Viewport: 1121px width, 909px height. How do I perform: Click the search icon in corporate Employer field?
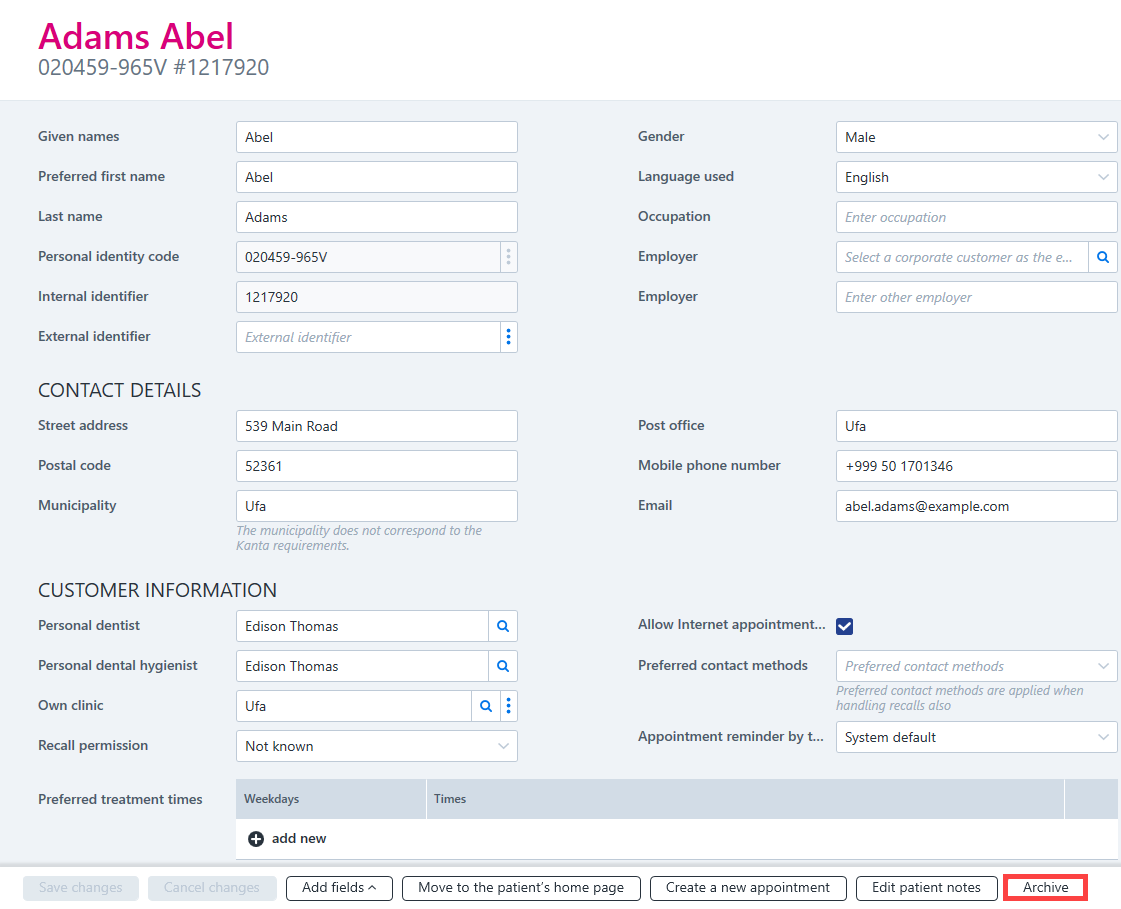coord(1102,257)
